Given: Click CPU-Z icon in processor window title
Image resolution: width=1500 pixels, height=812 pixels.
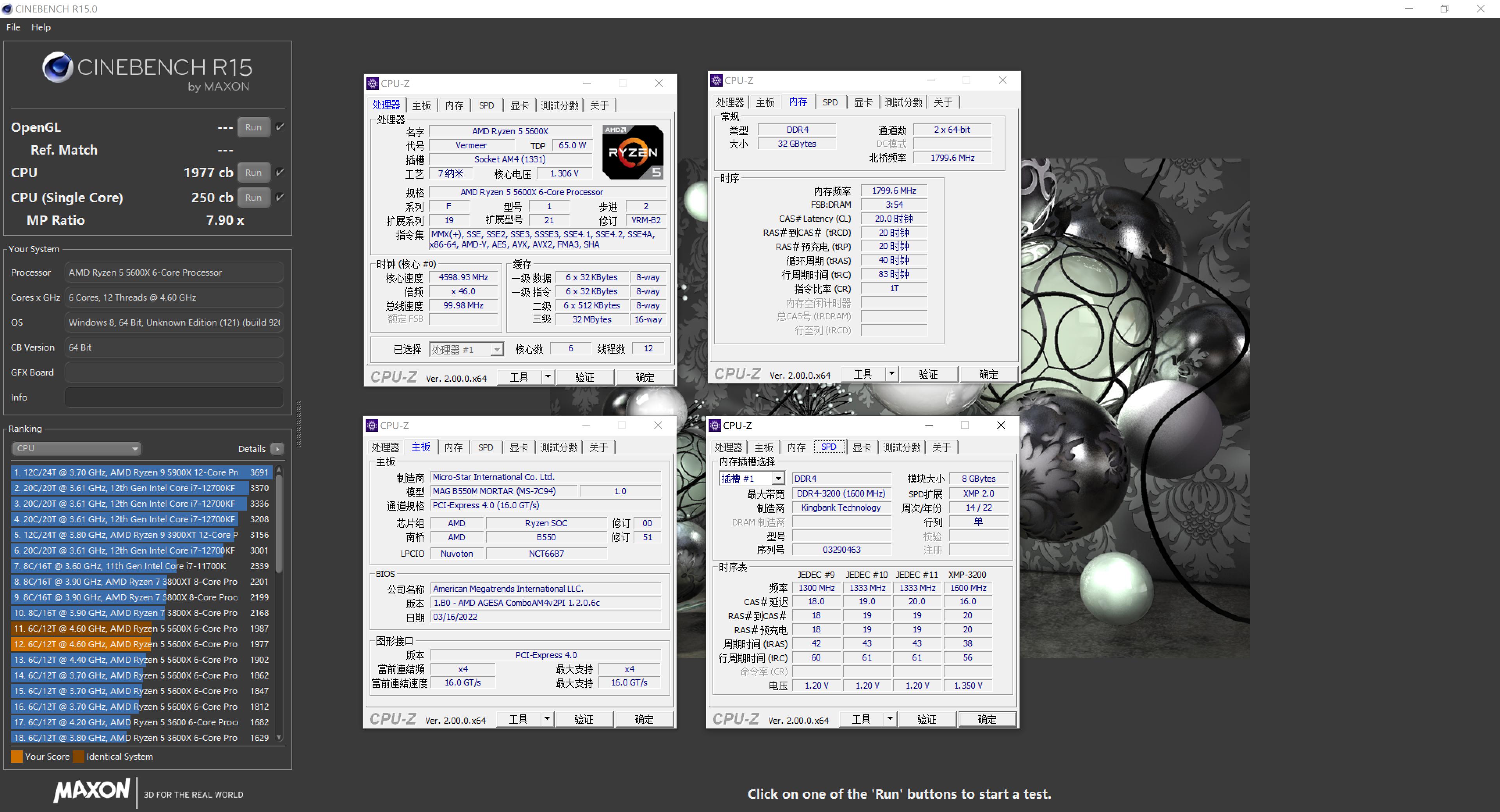Looking at the screenshot, I should click(373, 83).
